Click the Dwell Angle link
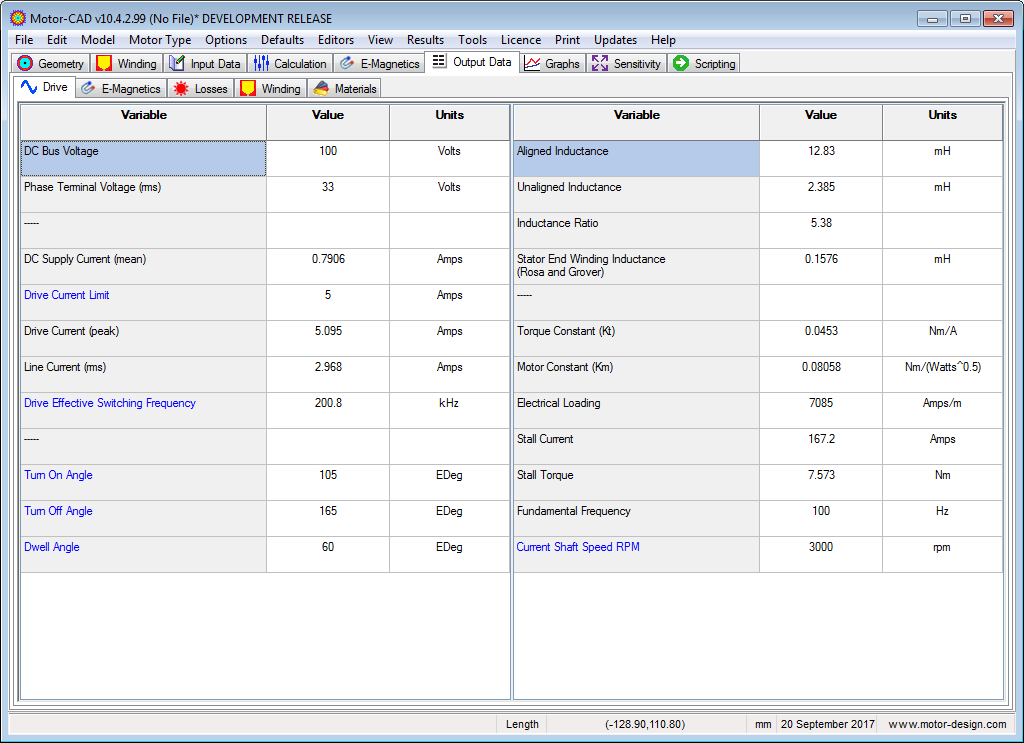This screenshot has height=743, width=1024. coord(52,546)
